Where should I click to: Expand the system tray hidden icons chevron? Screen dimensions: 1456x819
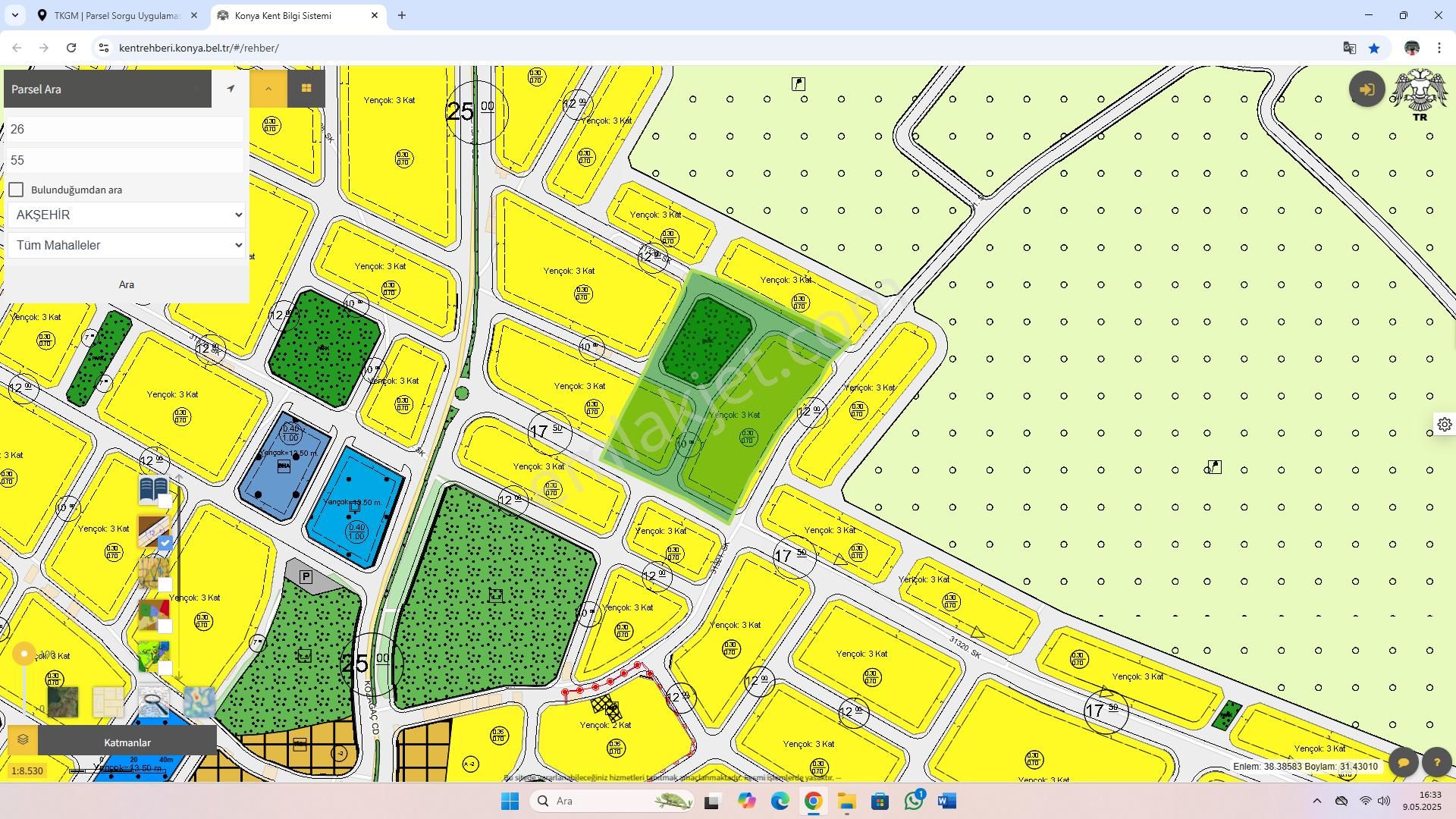[1316, 801]
